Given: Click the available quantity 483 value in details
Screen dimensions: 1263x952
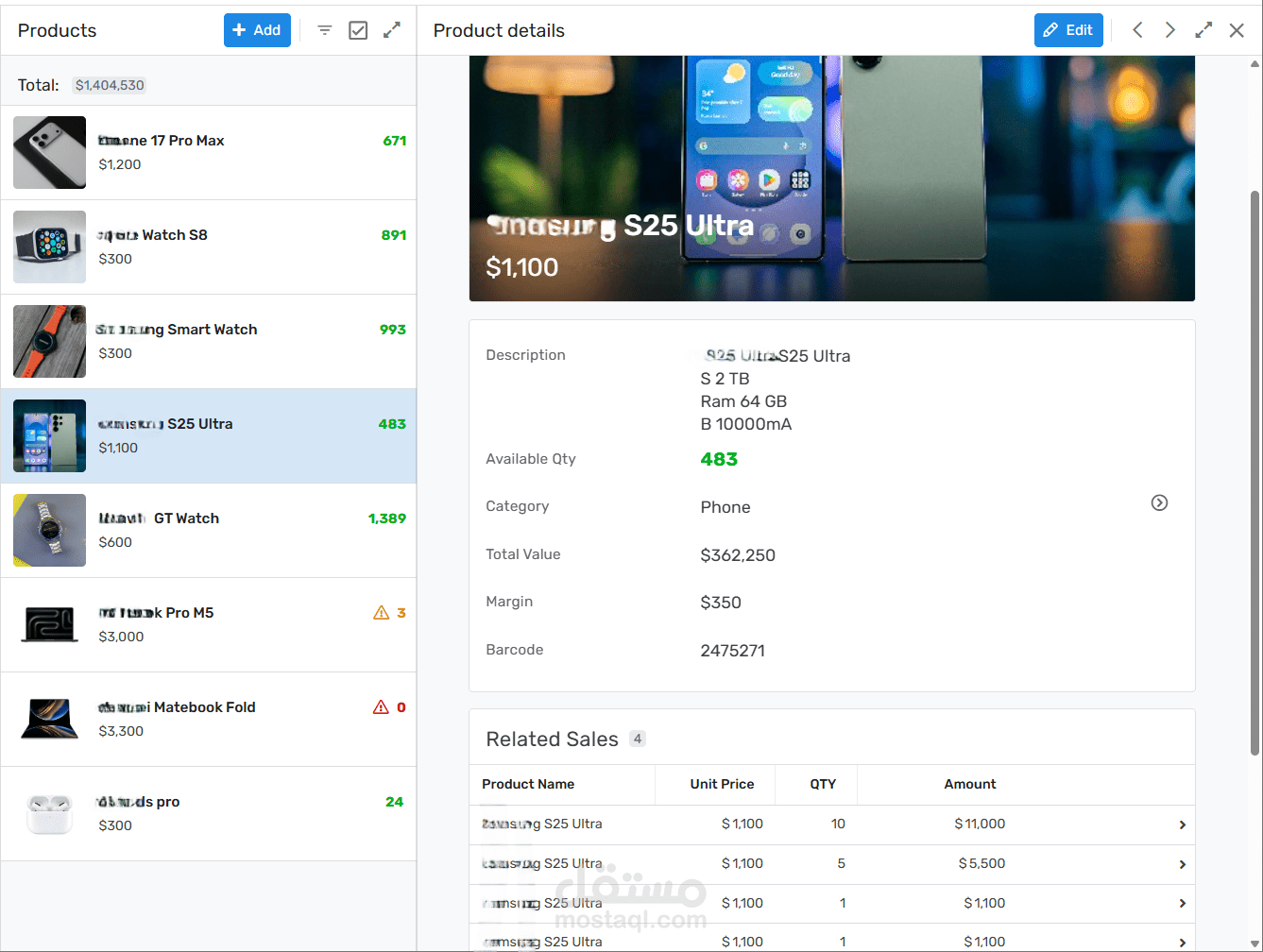Looking at the screenshot, I should tap(719, 460).
